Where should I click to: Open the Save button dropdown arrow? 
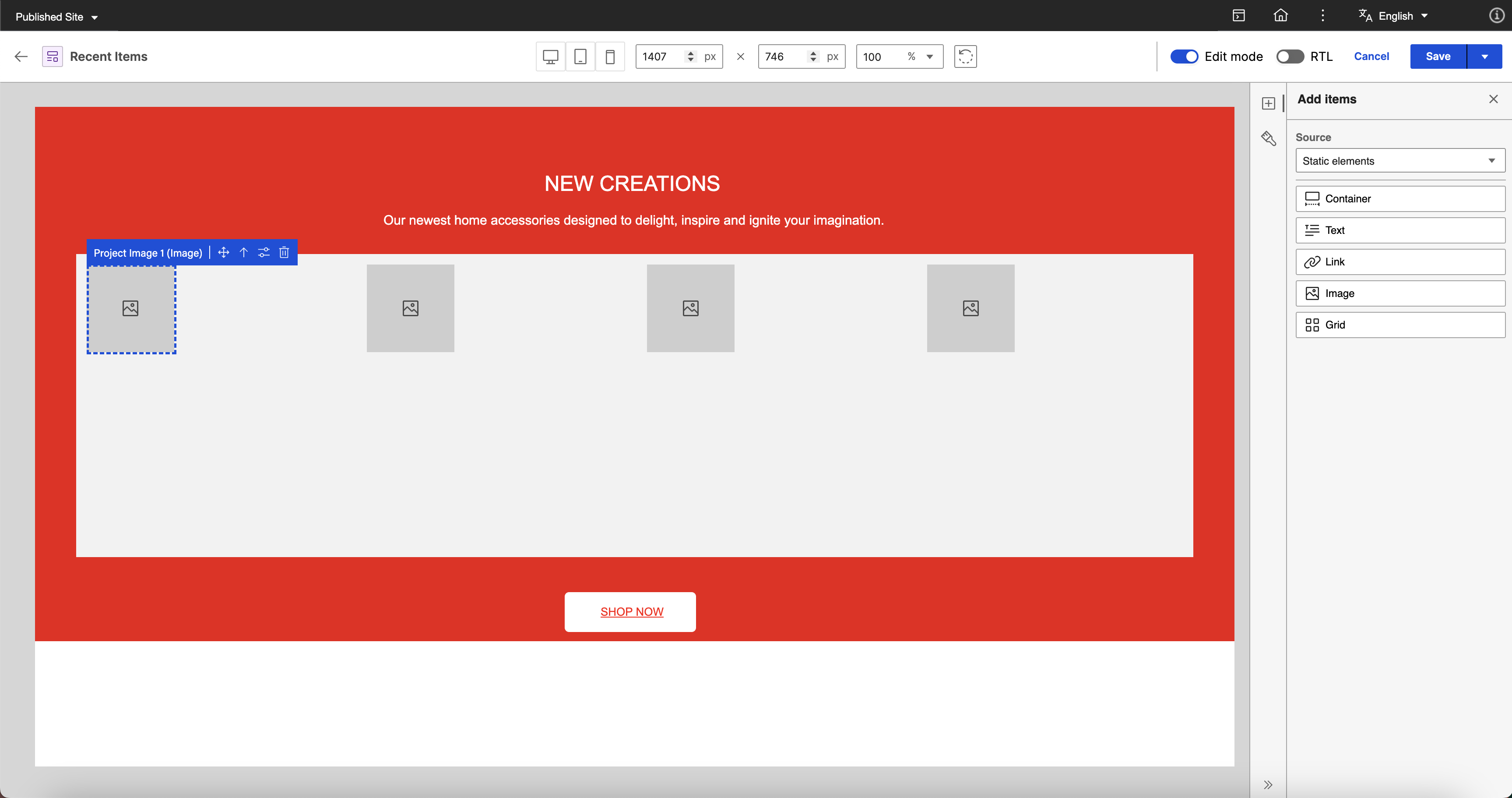pos(1484,56)
